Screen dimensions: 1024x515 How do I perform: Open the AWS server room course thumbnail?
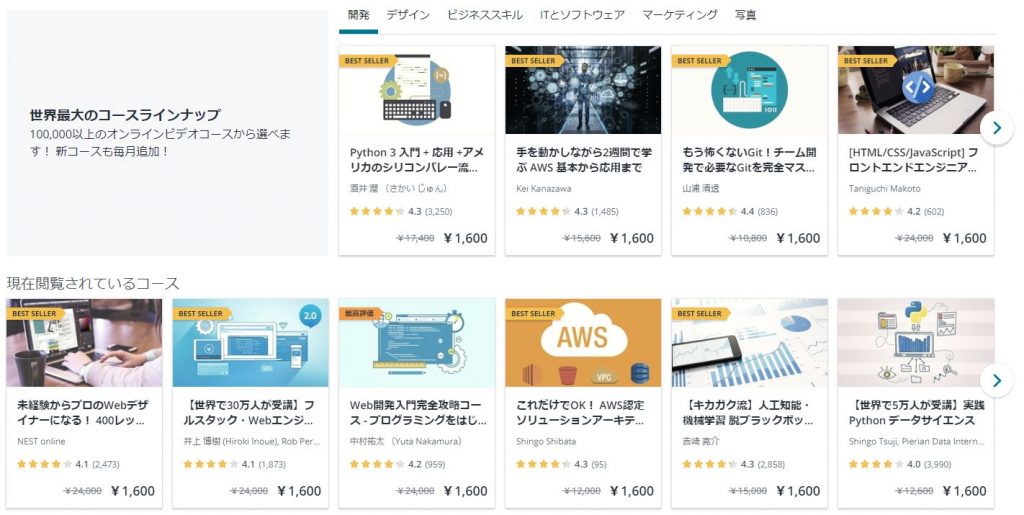[x=583, y=90]
